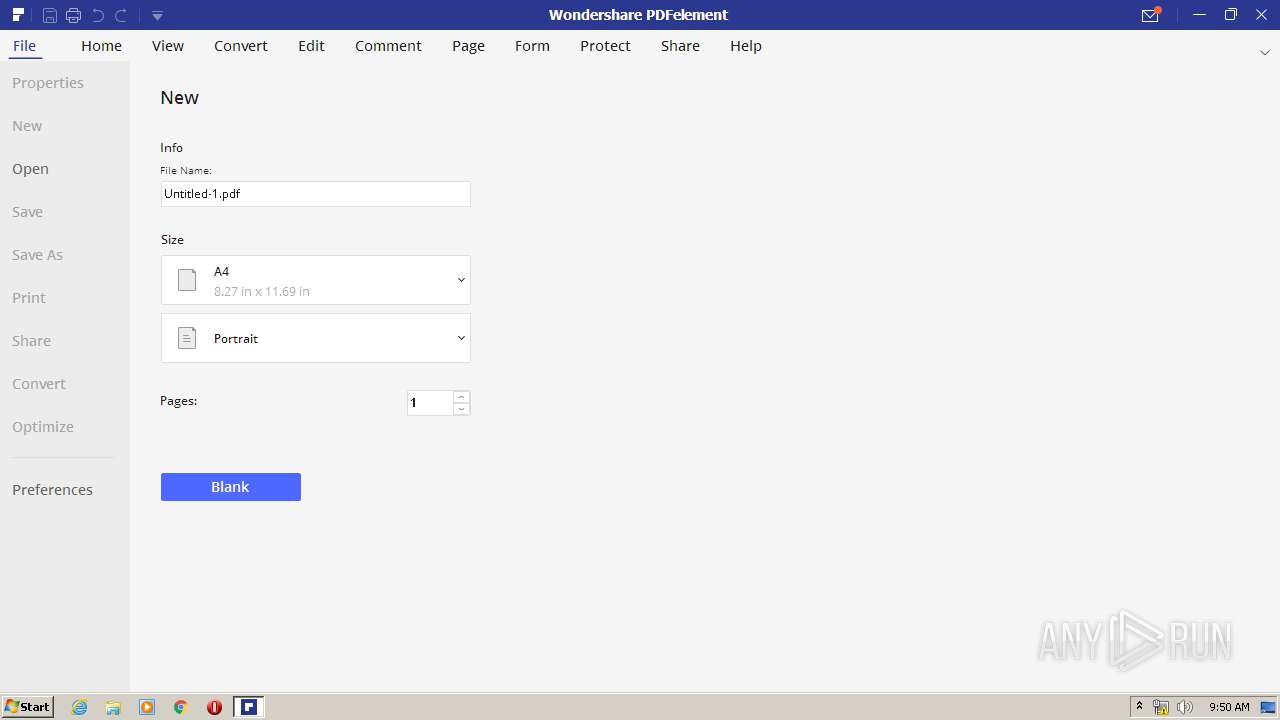The width and height of the screenshot is (1280, 720).
Task: Switch to the Edit tab
Action: (311, 46)
